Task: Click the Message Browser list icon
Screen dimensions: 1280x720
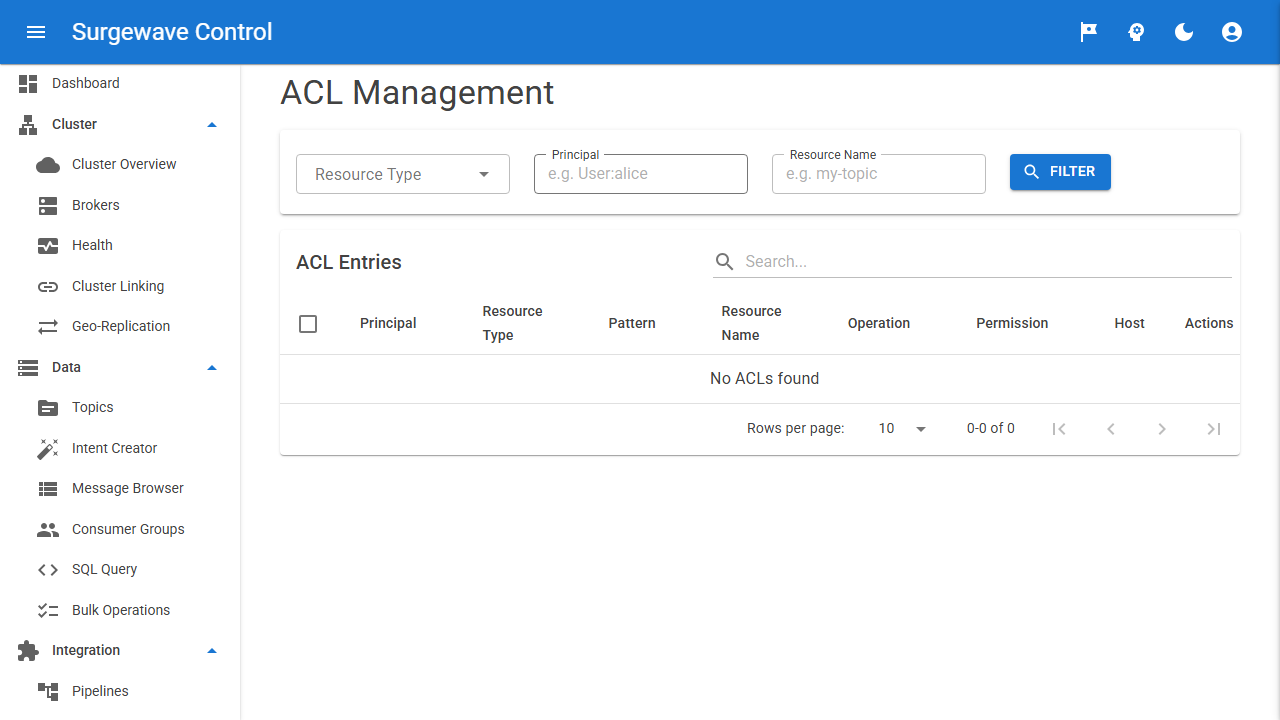Action: pos(48,488)
